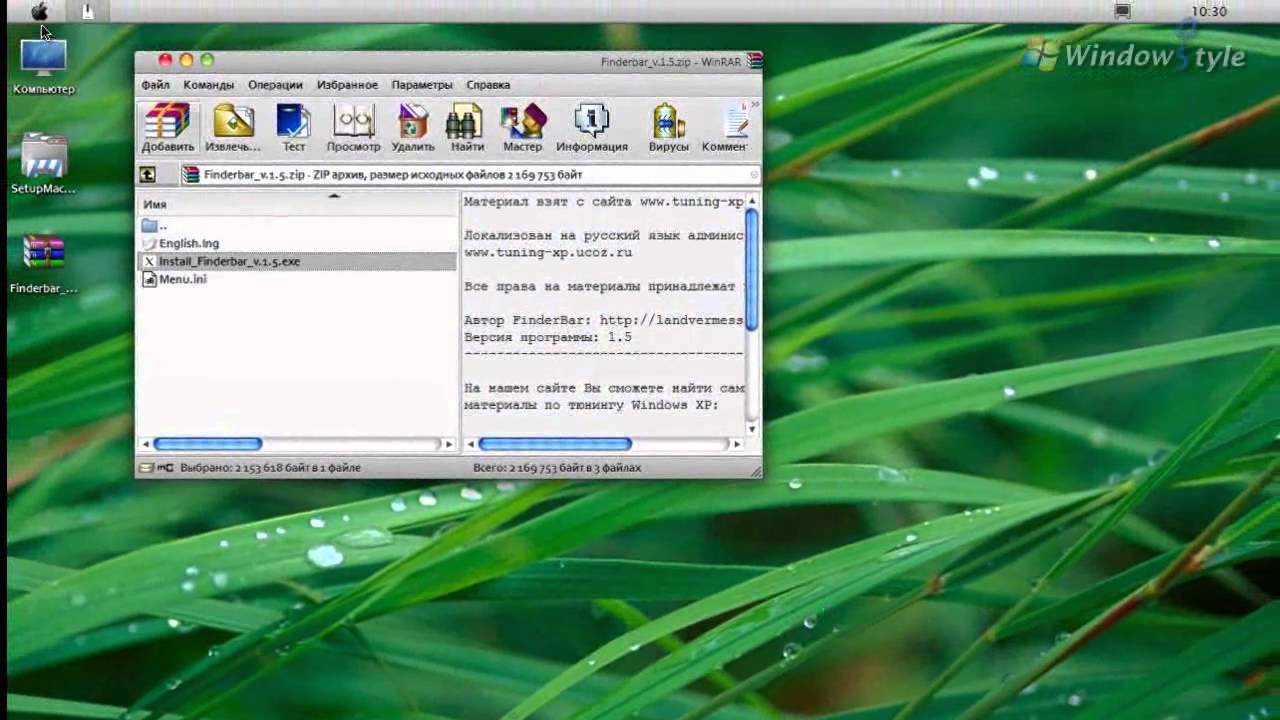
Task: Click comment pane vertical scrollbar thumb
Action: [x=752, y=269]
